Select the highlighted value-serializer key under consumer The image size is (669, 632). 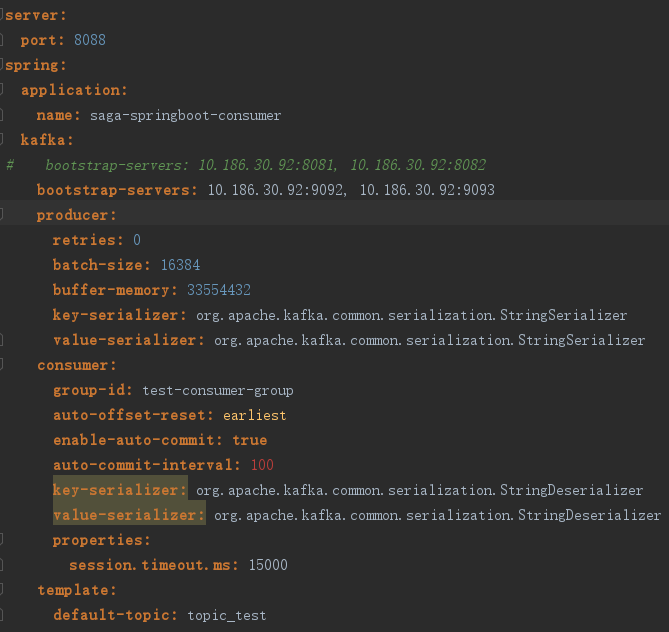(x=129, y=515)
